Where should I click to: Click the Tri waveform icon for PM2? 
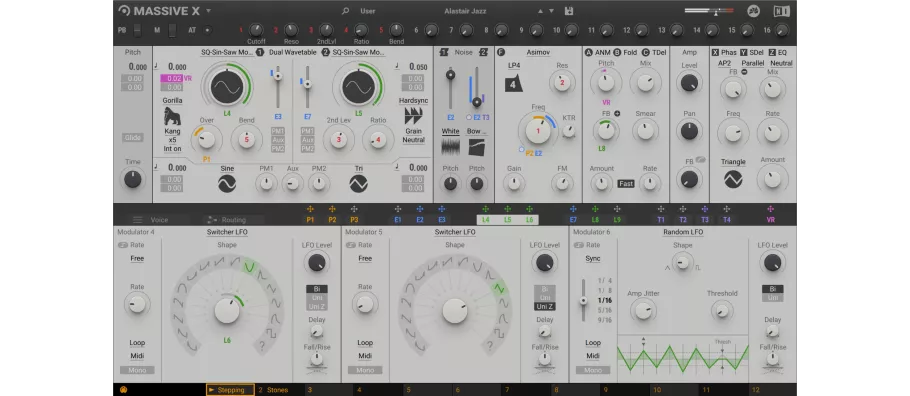point(359,183)
